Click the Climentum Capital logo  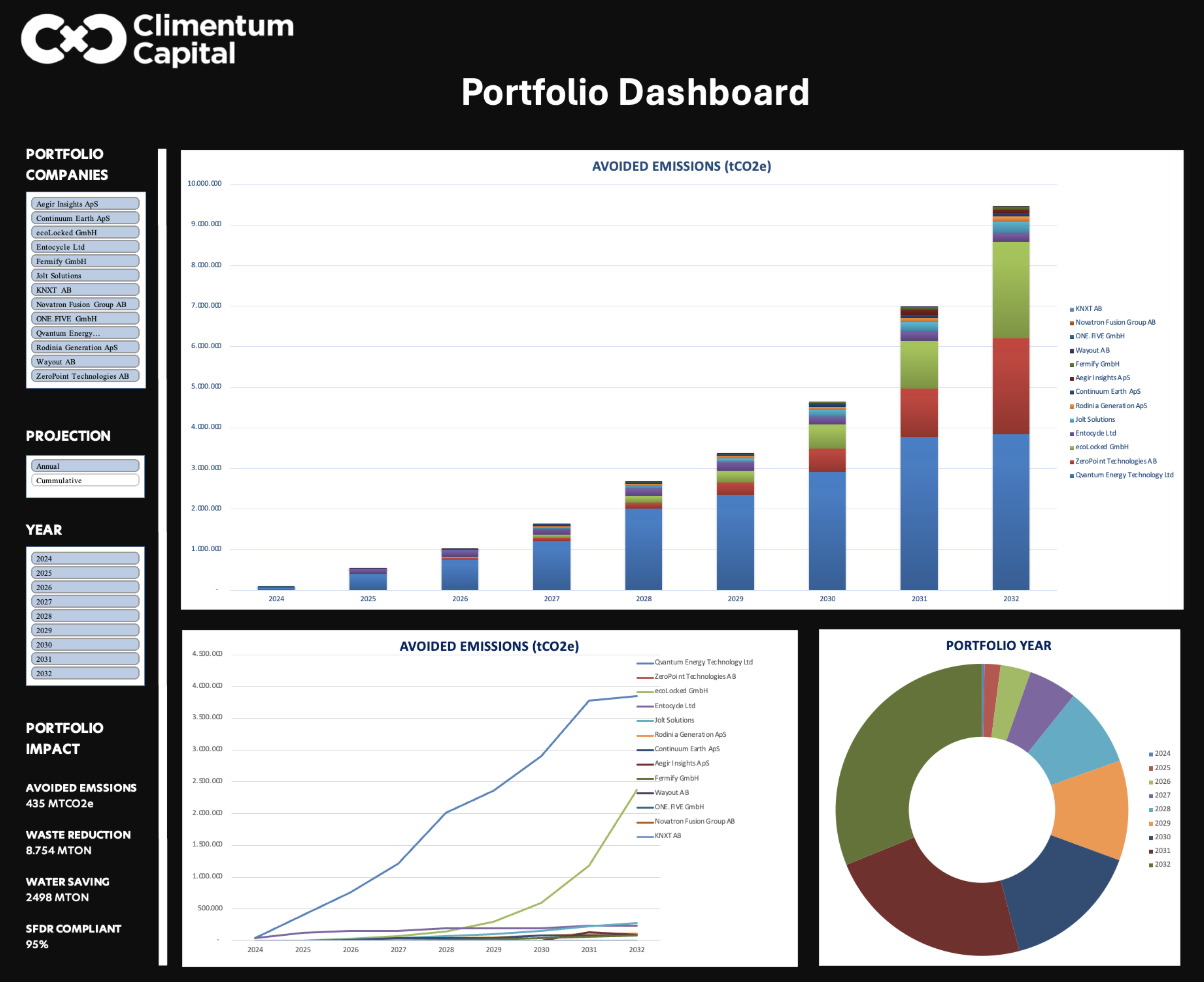tap(158, 39)
